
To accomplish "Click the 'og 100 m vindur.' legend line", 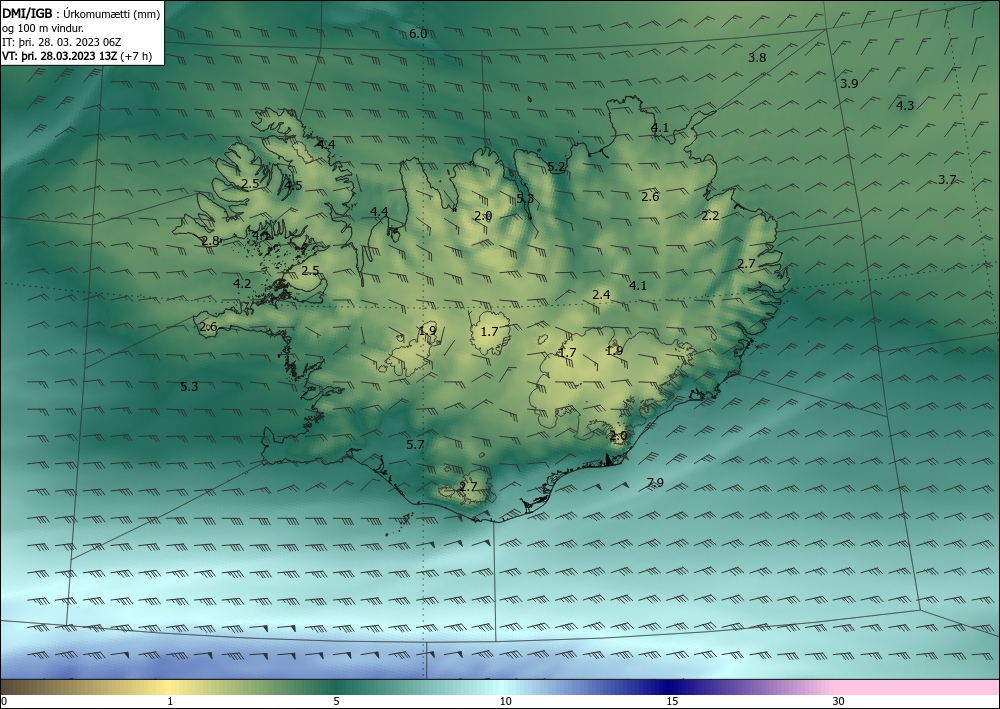I will pyautogui.click(x=43, y=28).
